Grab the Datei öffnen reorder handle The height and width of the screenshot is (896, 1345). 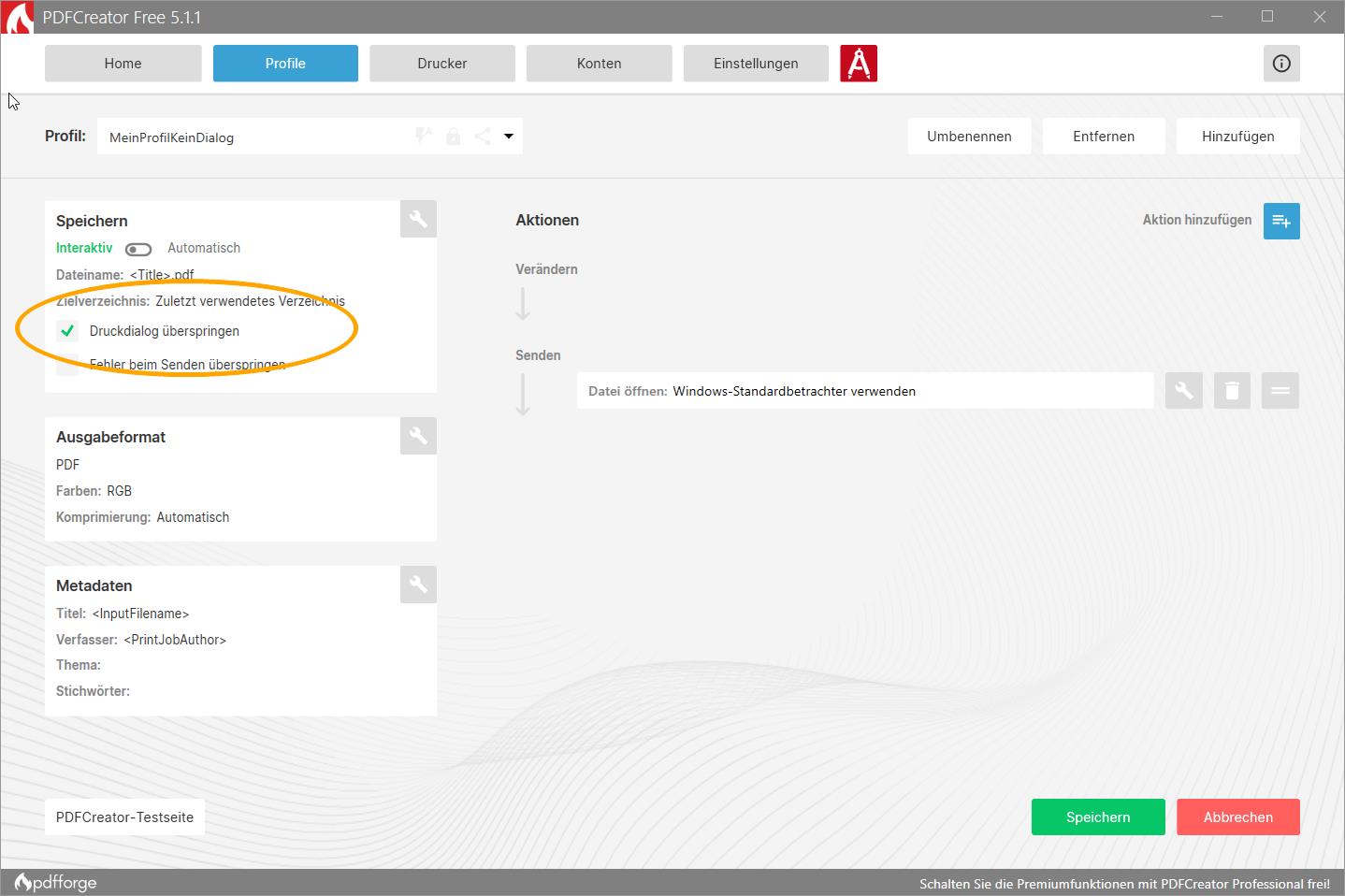[x=1280, y=391]
